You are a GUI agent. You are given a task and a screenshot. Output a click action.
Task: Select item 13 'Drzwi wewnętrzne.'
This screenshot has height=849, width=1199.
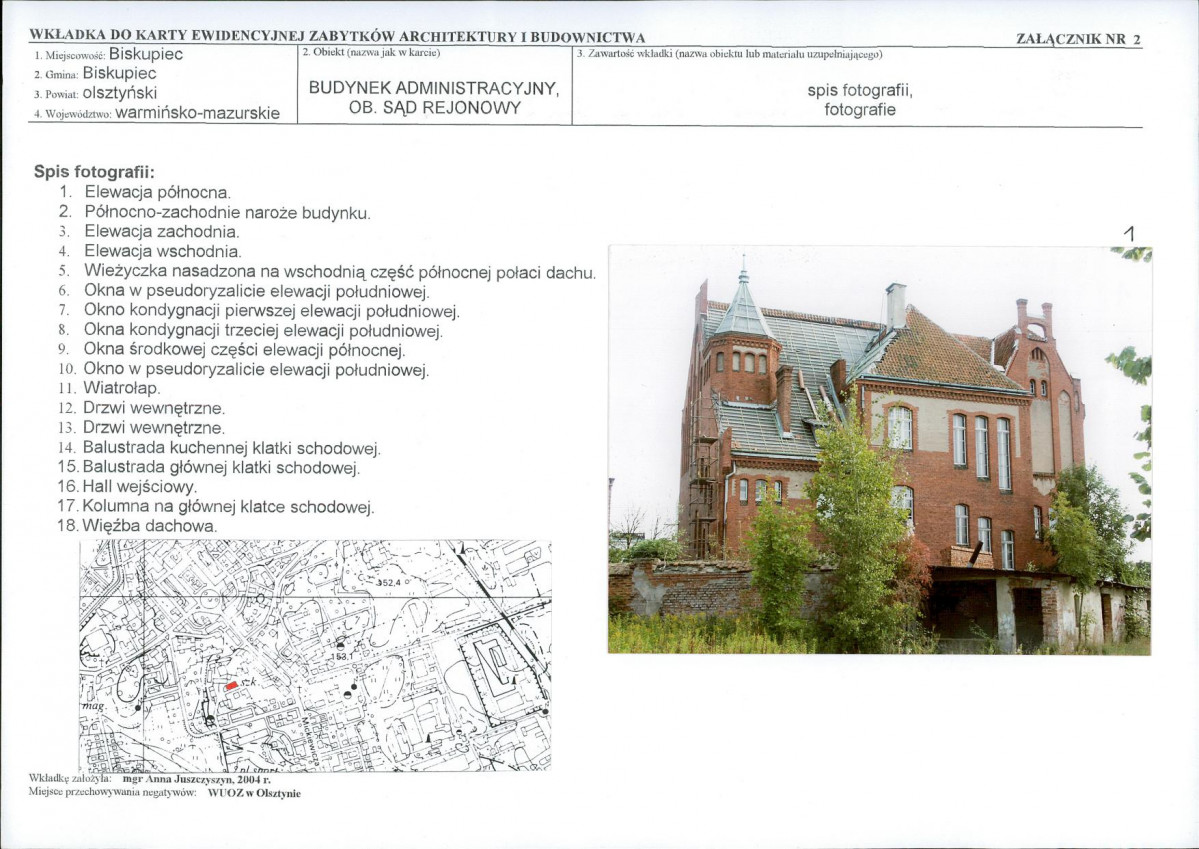(x=154, y=428)
